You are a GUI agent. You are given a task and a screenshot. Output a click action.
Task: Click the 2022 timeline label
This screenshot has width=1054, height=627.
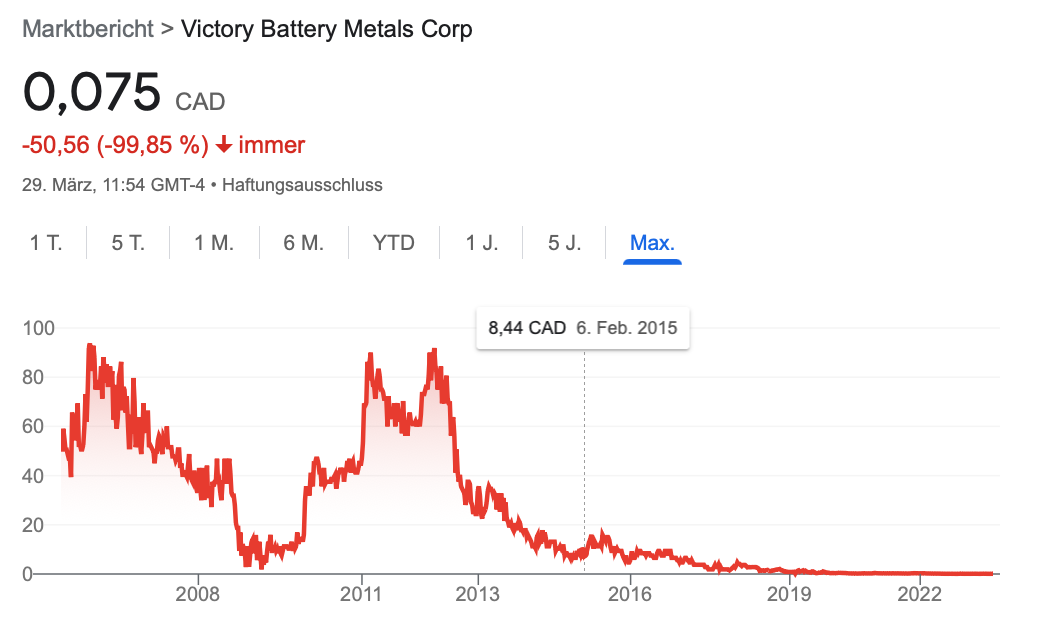pyautogui.click(x=919, y=594)
